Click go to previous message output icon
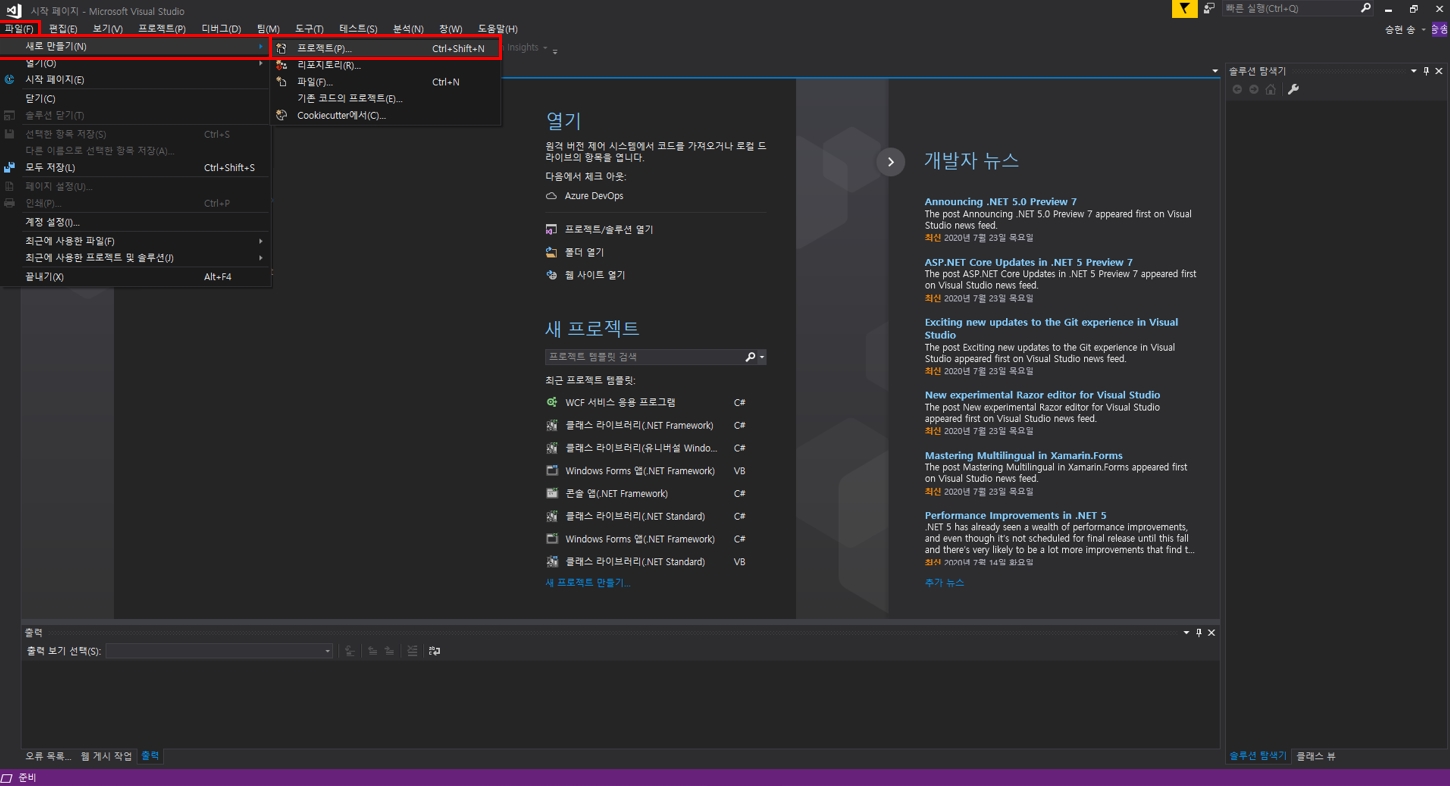1450x786 pixels. click(x=372, y=651)
